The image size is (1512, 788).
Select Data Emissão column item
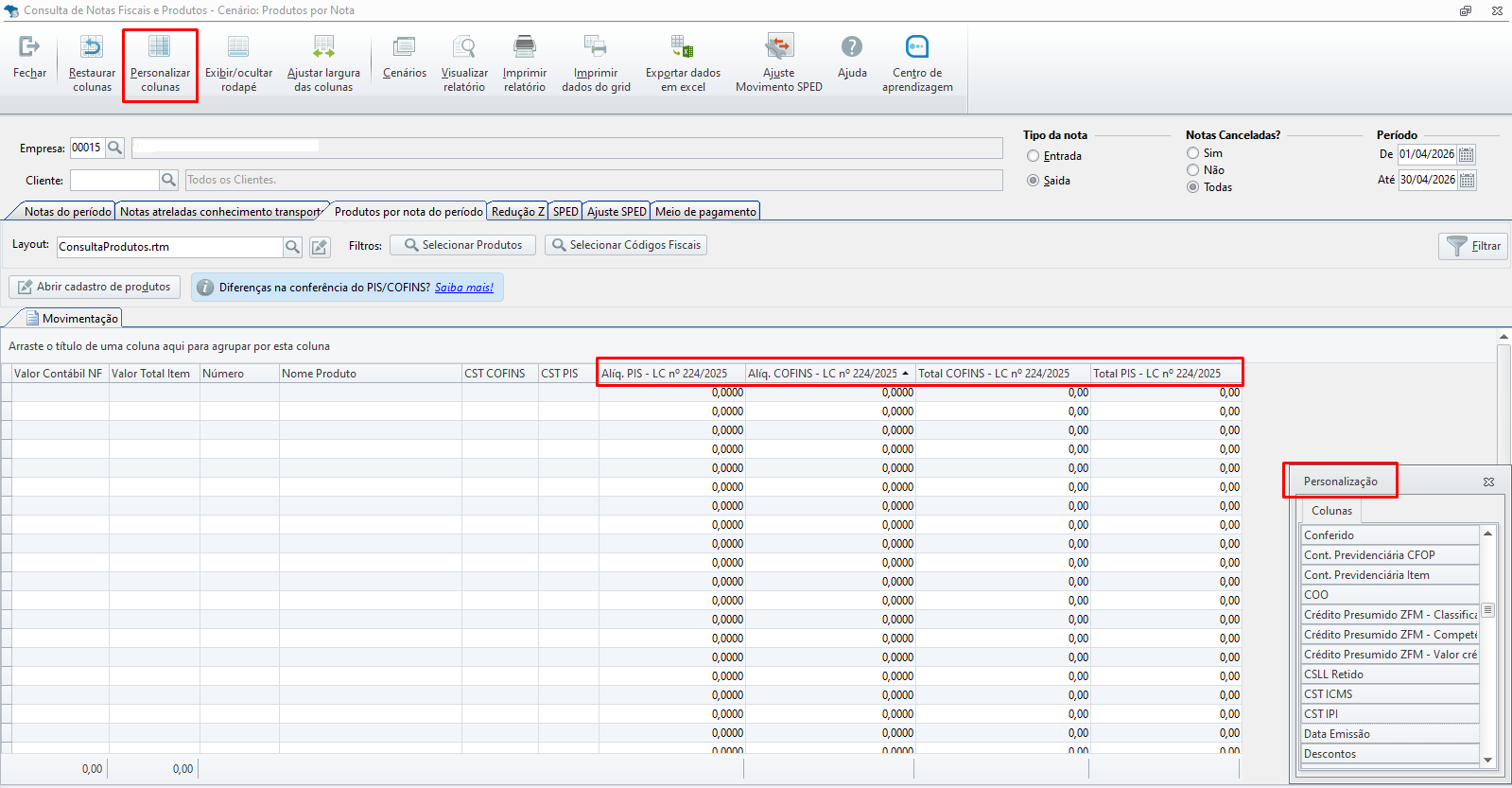(1390, 734)
